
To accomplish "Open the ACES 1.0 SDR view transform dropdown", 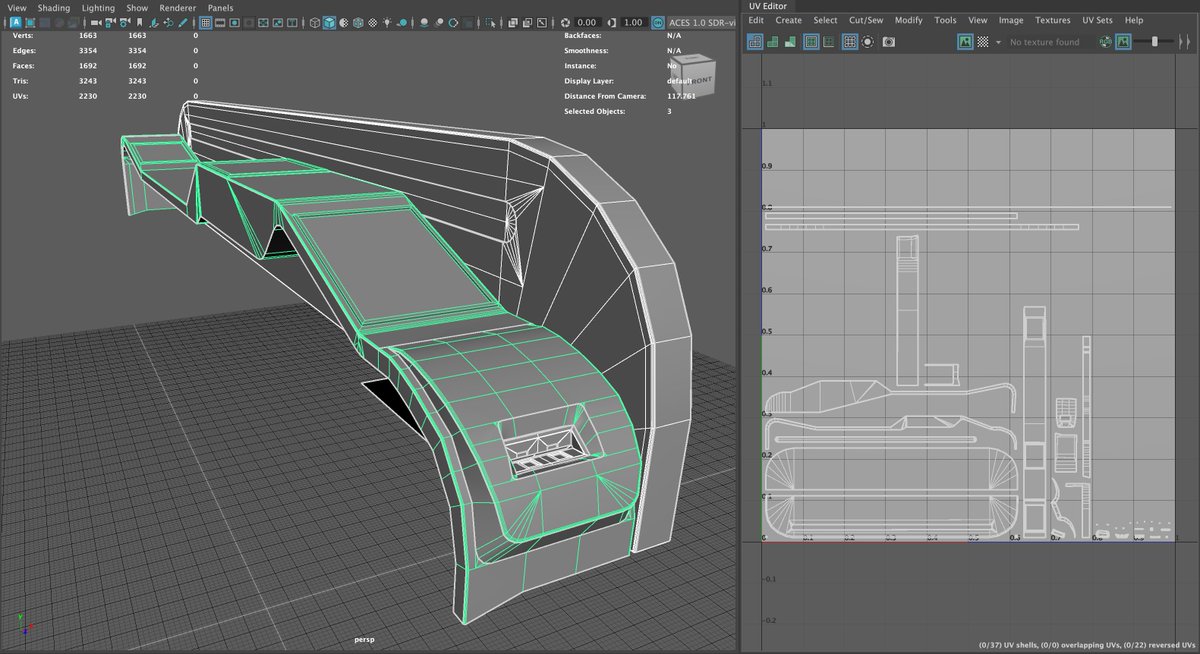I will tap(703, 22).
